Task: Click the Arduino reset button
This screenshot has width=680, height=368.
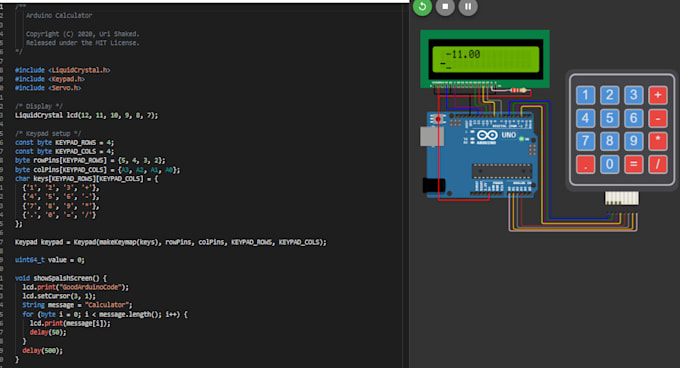Action: [x=438, y=119]
